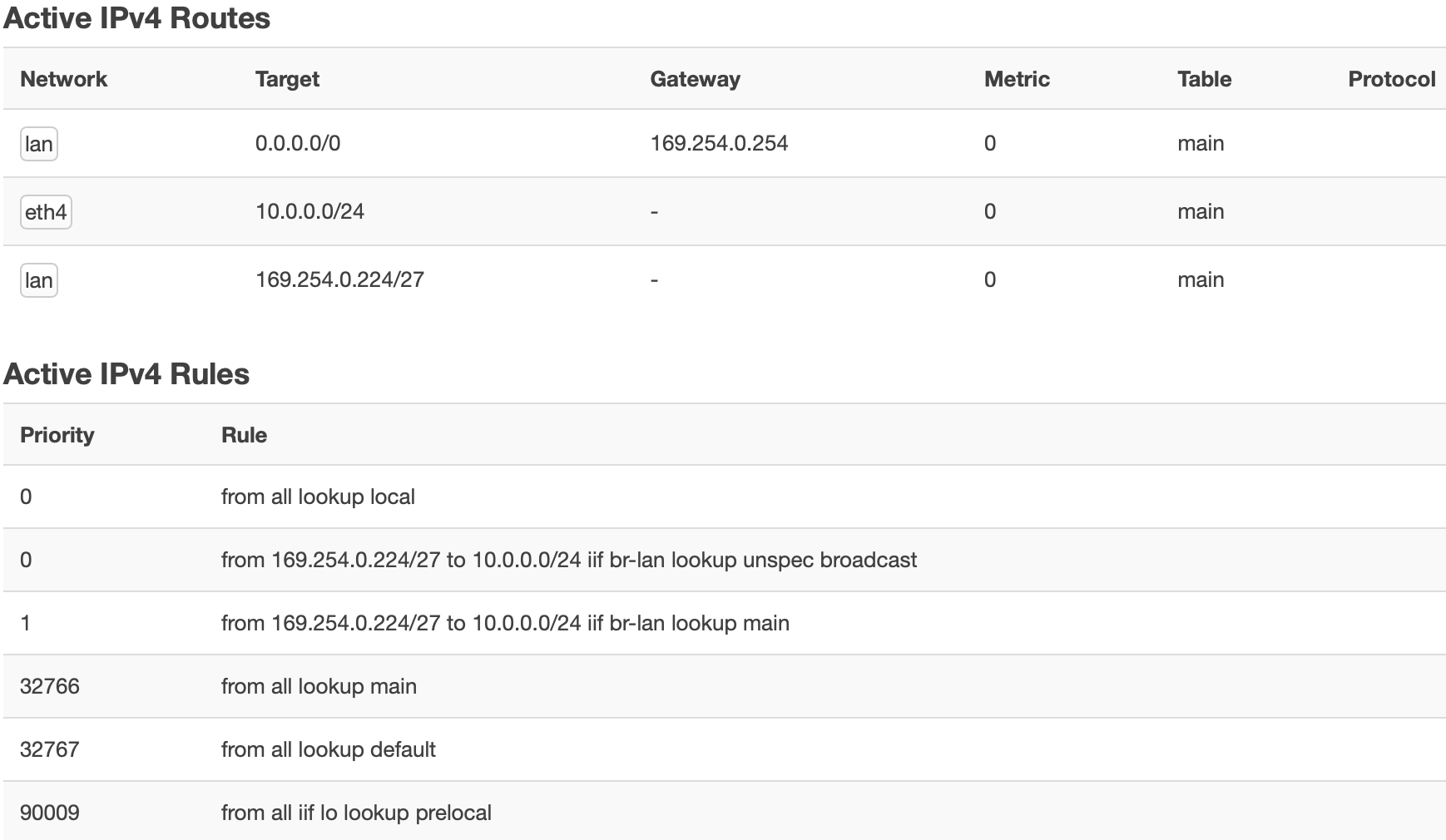
Task: Select the 169.254.0.254 gateway address
Action: click(719, 143)
